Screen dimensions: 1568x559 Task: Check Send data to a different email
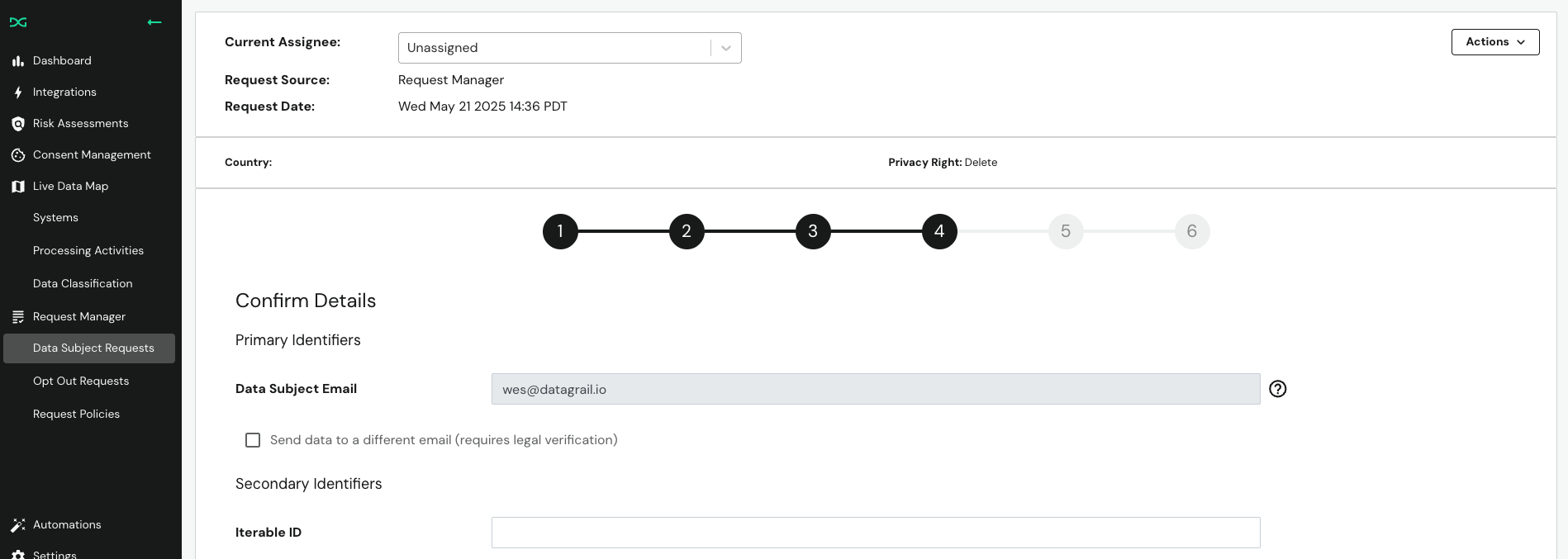(x=253, y=440)
